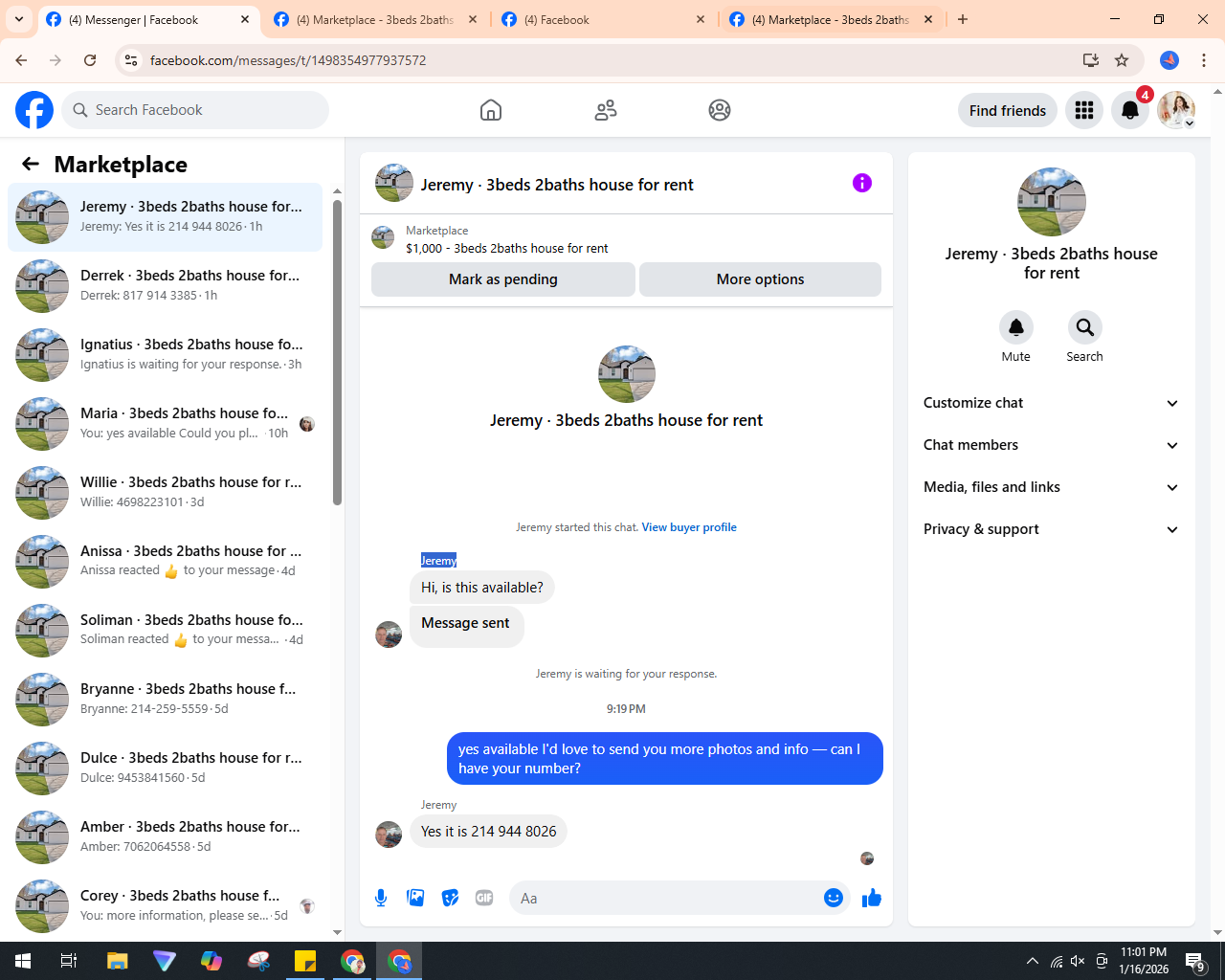
Task: Open the emoji picker in message box
Action: [x=834, y=898]
